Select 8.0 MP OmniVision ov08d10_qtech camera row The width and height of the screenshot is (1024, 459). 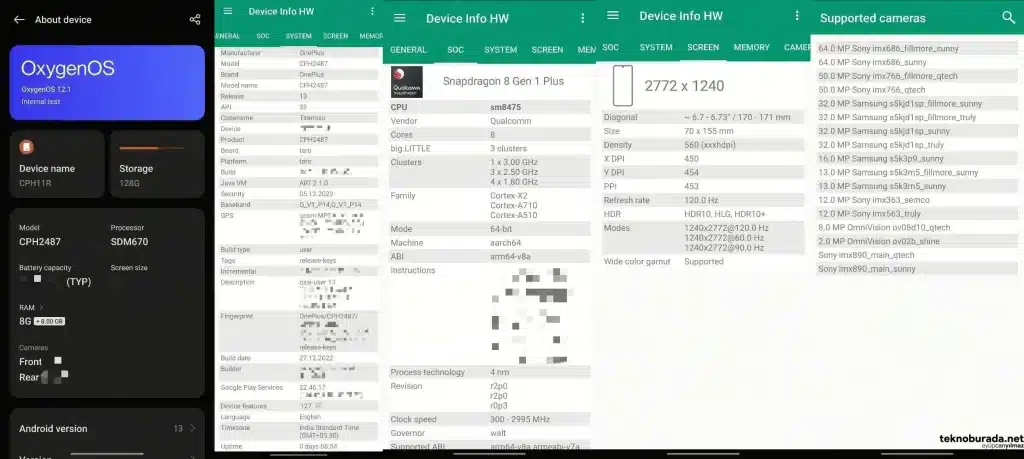point(917,227)
